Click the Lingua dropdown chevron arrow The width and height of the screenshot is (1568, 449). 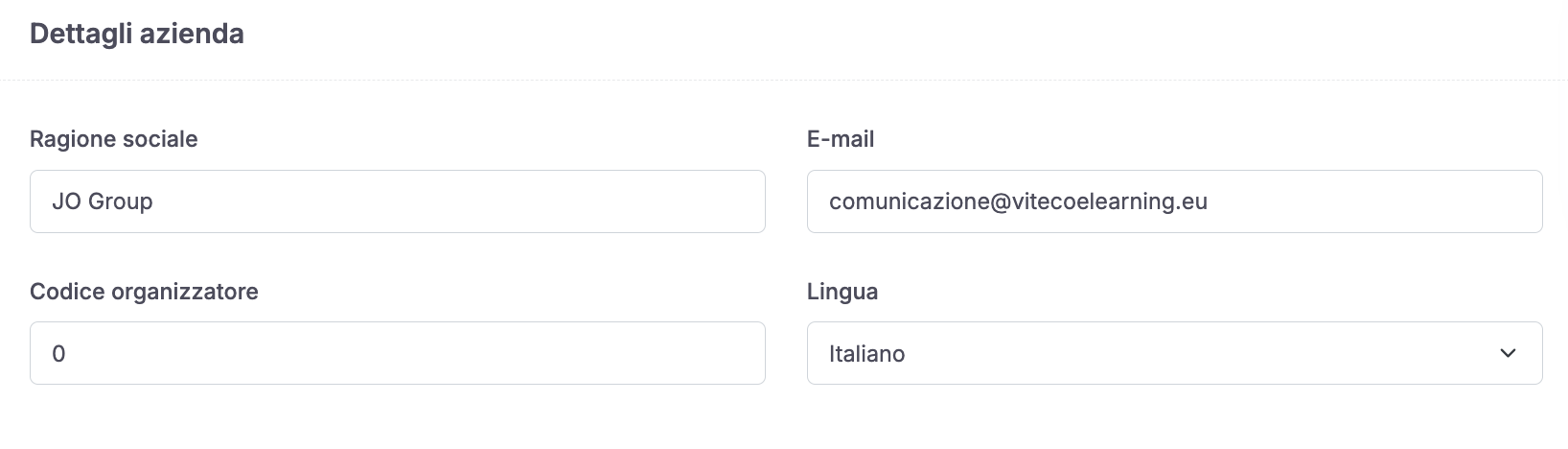(1508, 353)
